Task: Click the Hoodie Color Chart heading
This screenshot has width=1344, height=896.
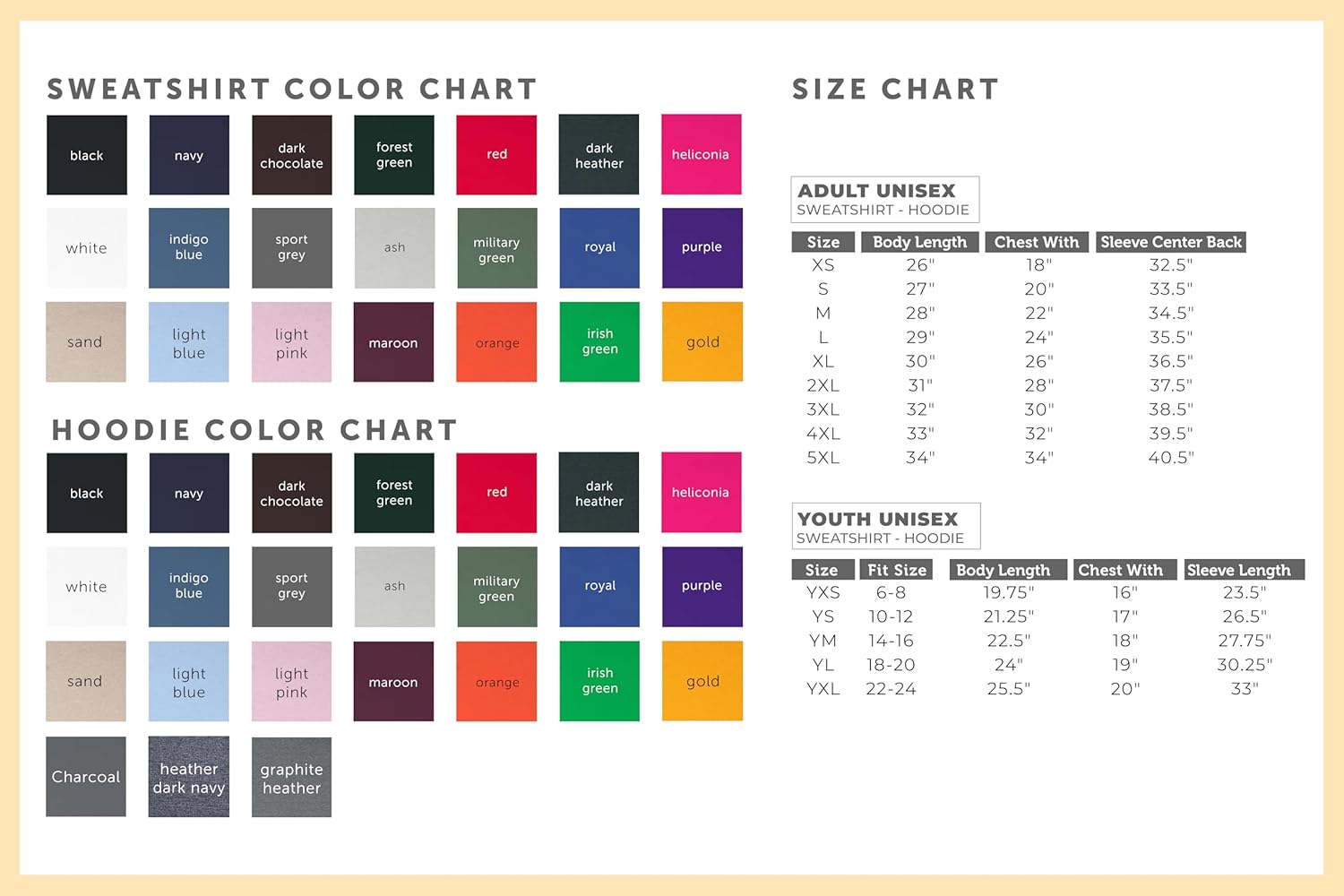Action: pyautogui.click(x=254, y=430)
